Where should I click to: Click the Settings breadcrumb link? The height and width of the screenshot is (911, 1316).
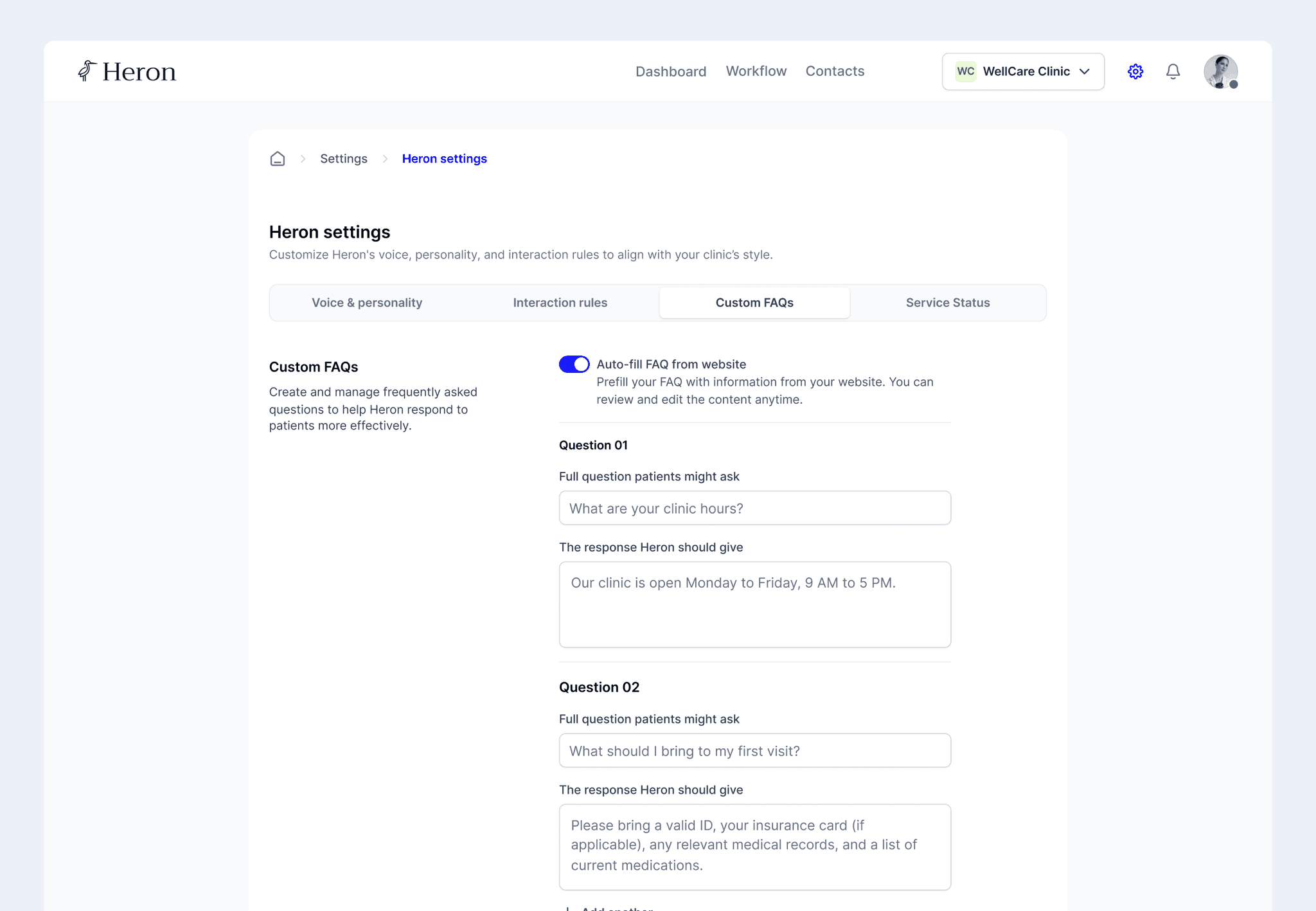click(344, 158)
